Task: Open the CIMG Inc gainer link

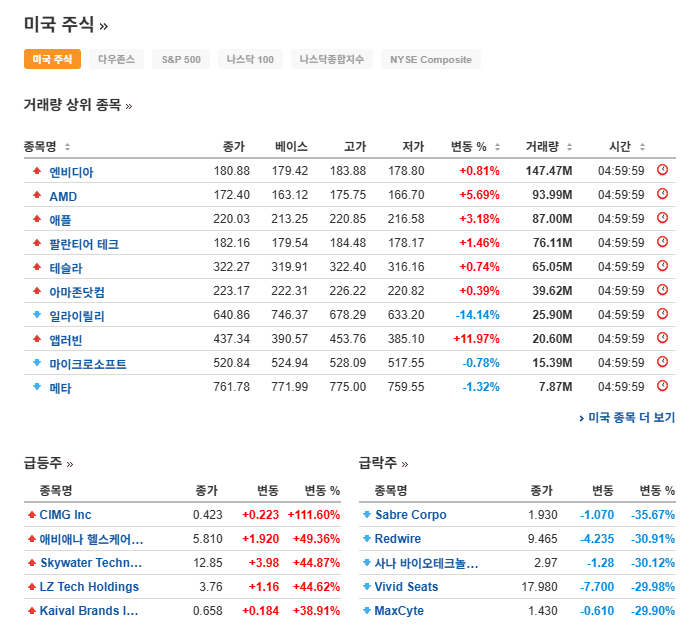Action: coord(66,514)
